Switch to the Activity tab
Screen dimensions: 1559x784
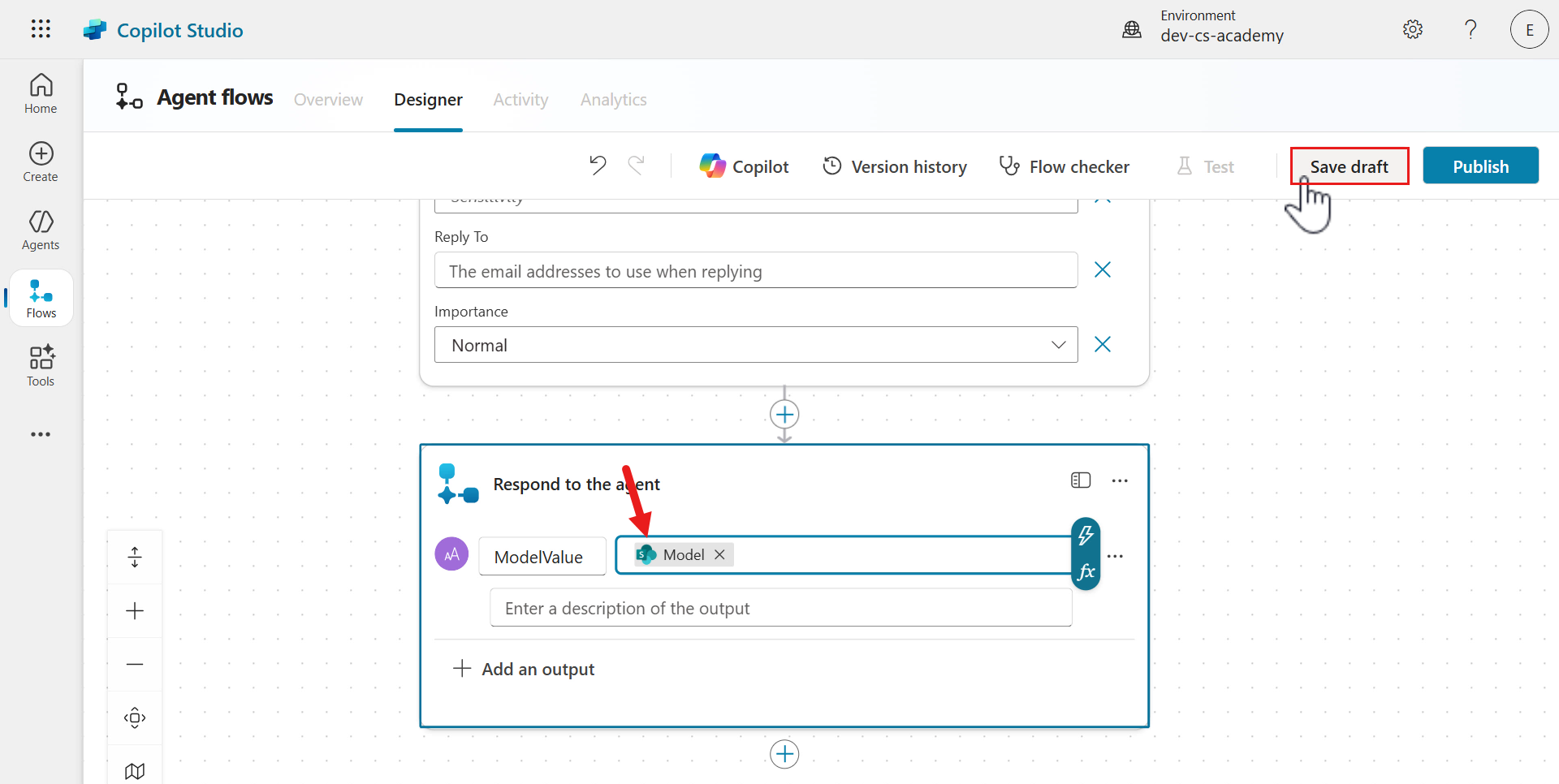click(520, 100)
